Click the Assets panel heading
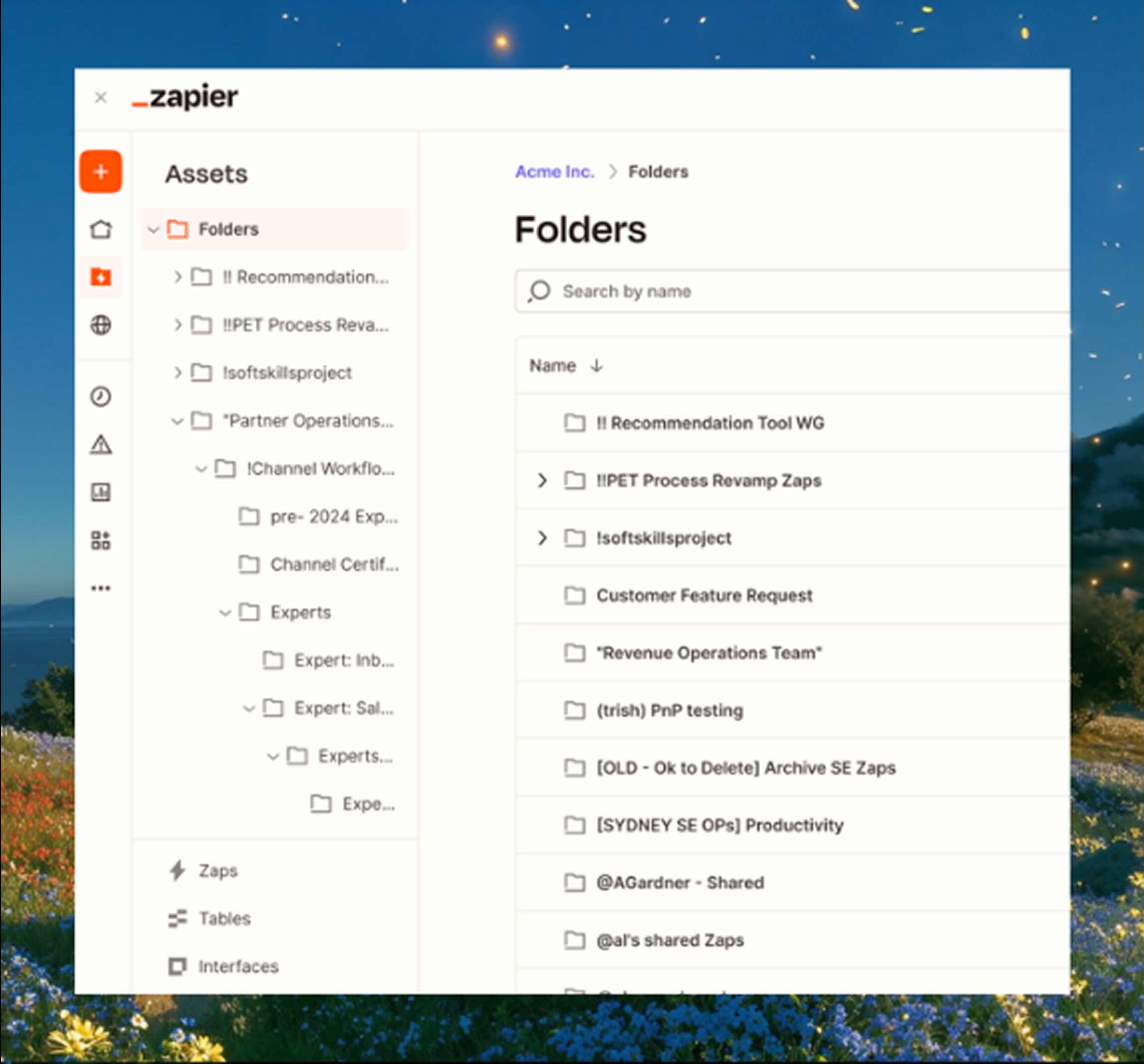This screenshot has height=1064, width=1144. (207, 174)
